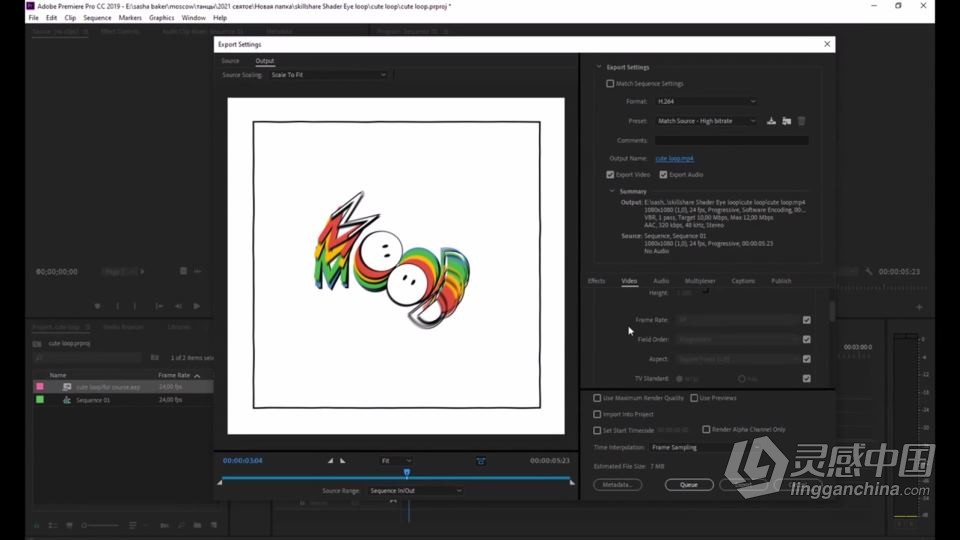
Task: Set In Point marker icon
Action: point(331,460)
